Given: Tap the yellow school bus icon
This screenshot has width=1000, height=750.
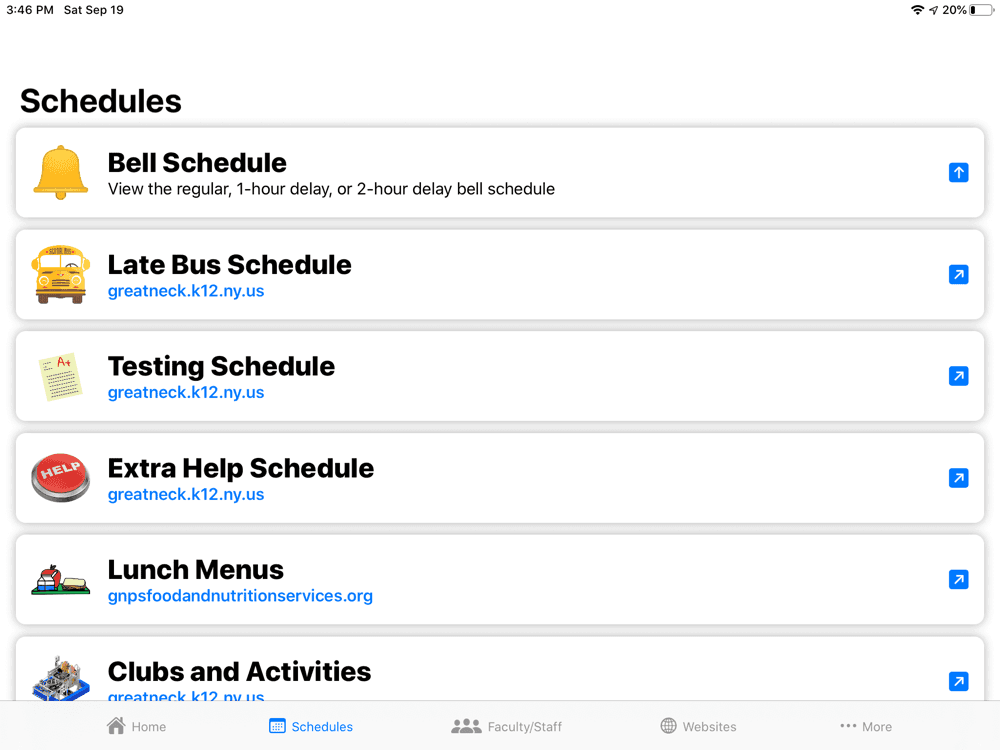Looking at the screenshot, I should [x=61, y=274].
